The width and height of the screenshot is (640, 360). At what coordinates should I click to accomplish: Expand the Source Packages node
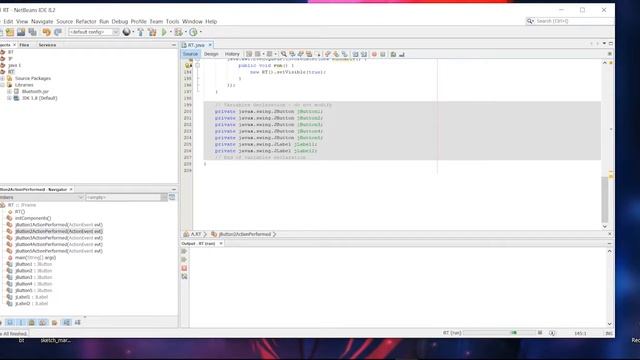tap(2, 78)
